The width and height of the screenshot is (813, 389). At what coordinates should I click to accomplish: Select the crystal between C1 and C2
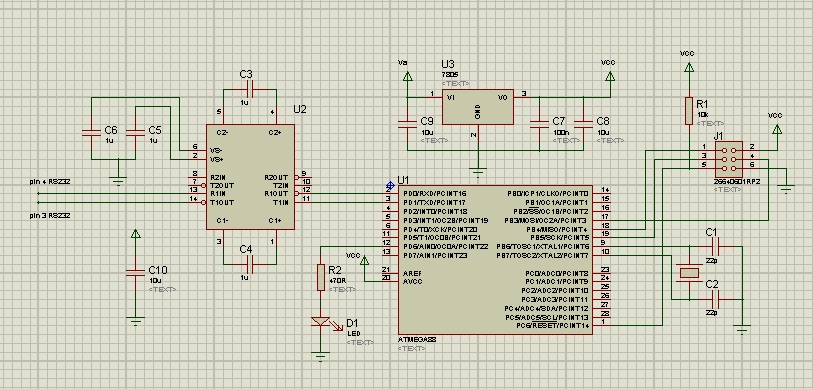point(689,272)
